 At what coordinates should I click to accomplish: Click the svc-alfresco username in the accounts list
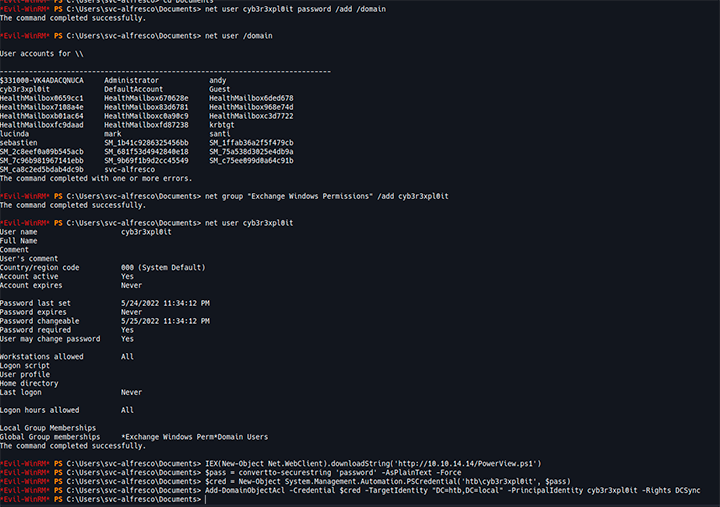129,169
